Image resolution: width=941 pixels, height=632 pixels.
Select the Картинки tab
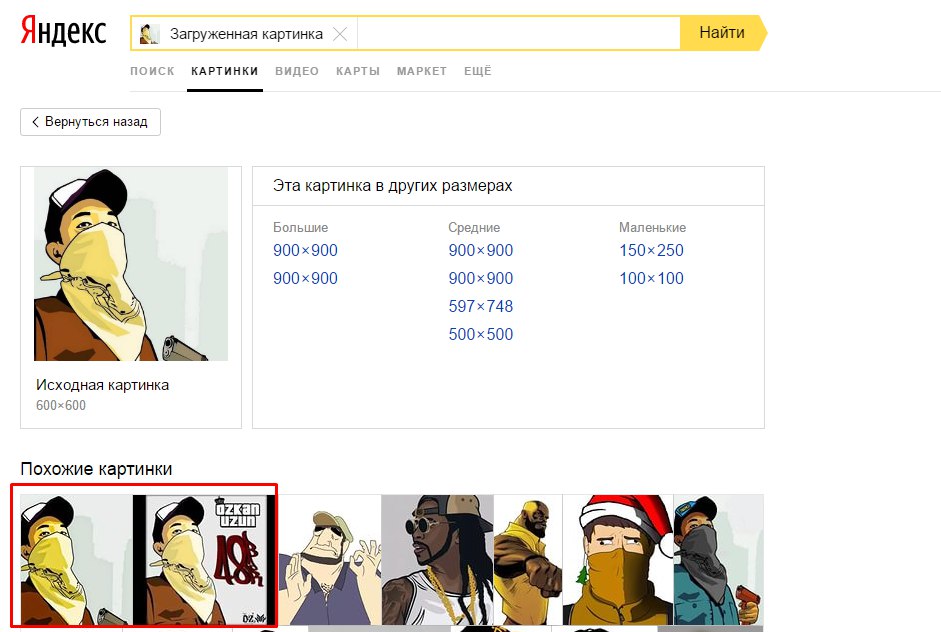point(224,71)
